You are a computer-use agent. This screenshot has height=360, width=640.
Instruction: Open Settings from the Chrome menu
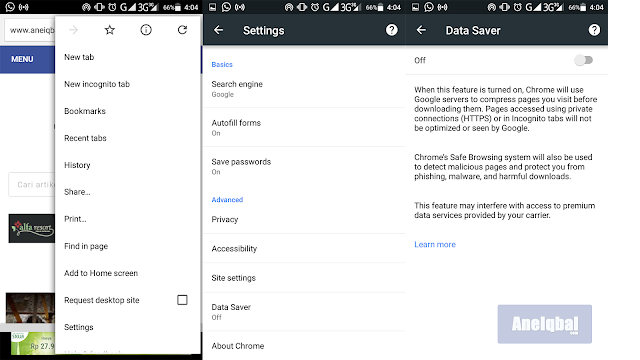tap(127, 327)
